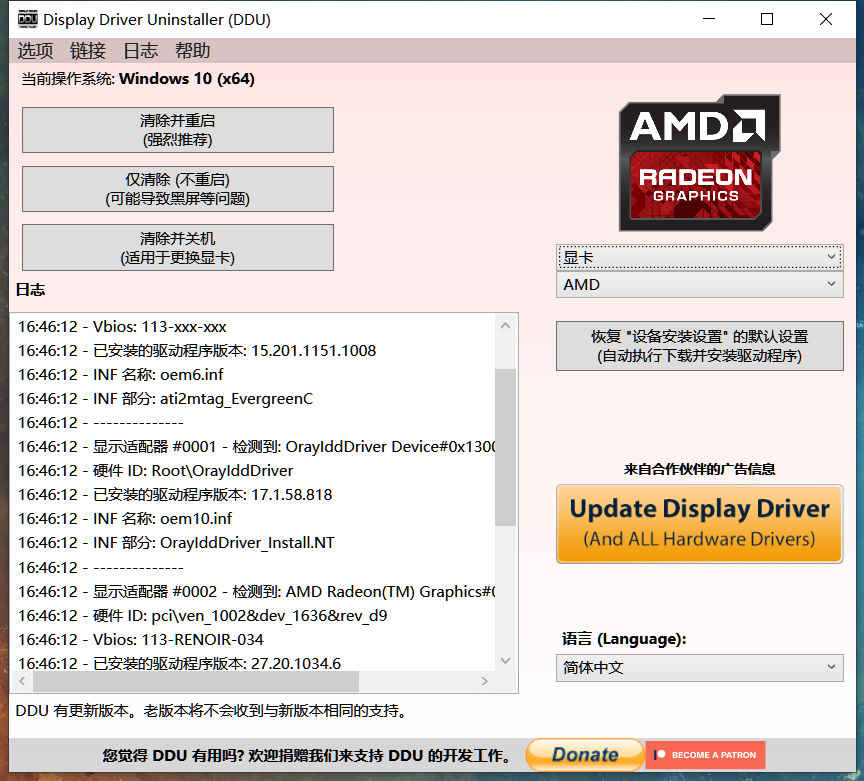Minimize the DDU window
This screenshot has height=781, width=864.
click(x=709, y=19)
